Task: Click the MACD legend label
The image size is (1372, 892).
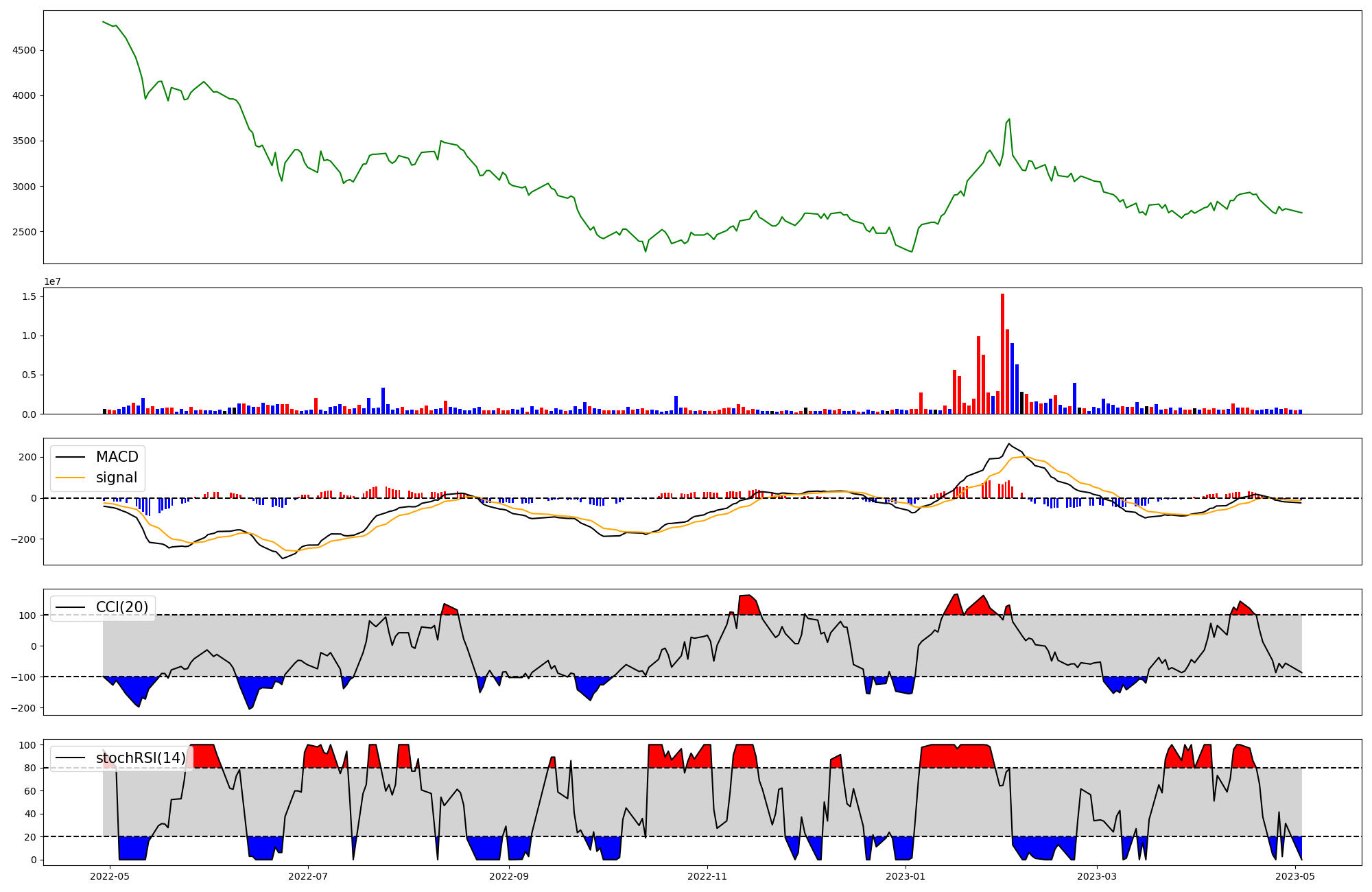Action: [x=117, y=457]
